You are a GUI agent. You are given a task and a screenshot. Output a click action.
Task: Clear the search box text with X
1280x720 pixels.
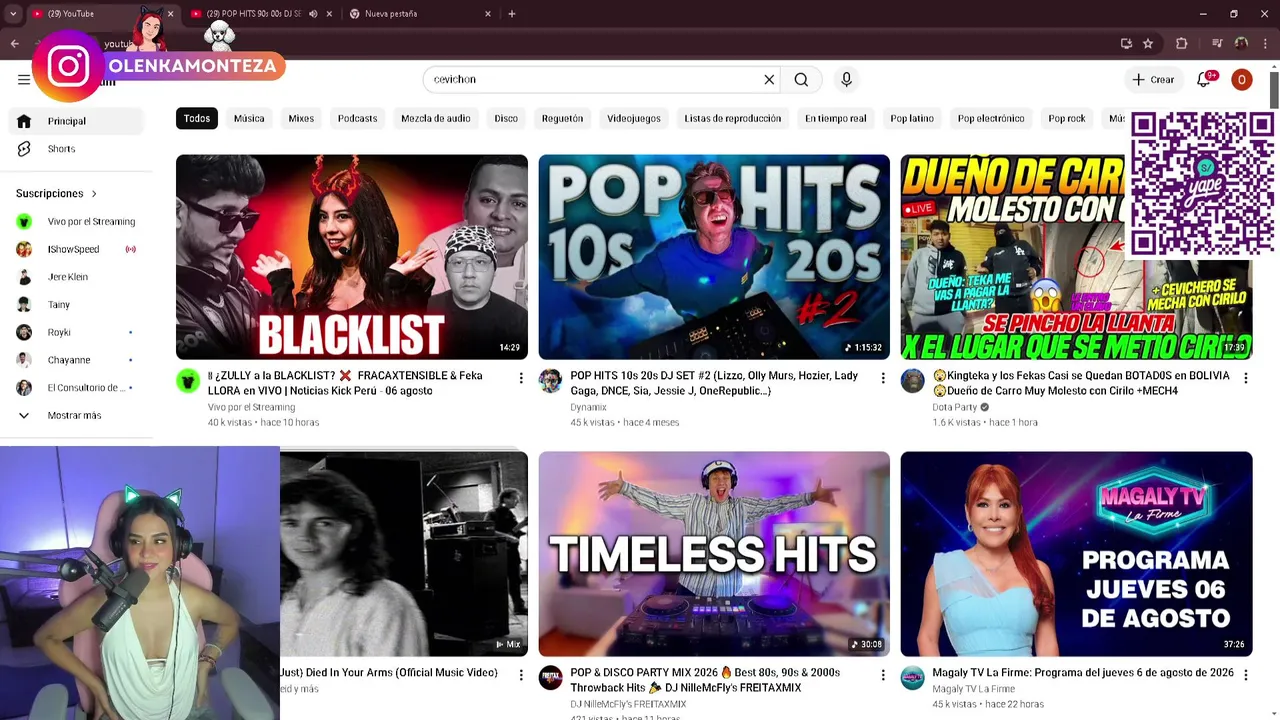769,80
